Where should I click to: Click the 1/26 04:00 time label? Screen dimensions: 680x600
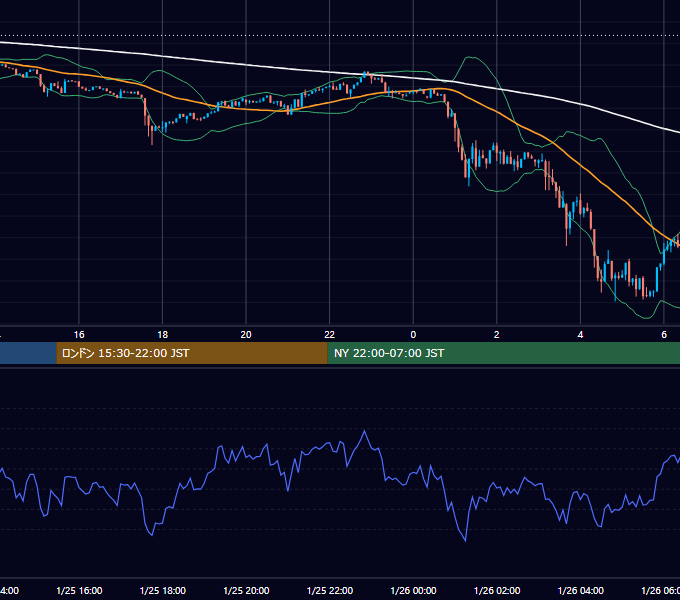(581, 590)
